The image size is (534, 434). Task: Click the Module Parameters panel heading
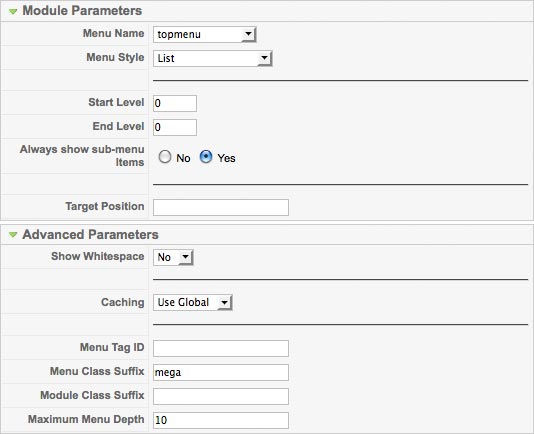tap(82, 11)
